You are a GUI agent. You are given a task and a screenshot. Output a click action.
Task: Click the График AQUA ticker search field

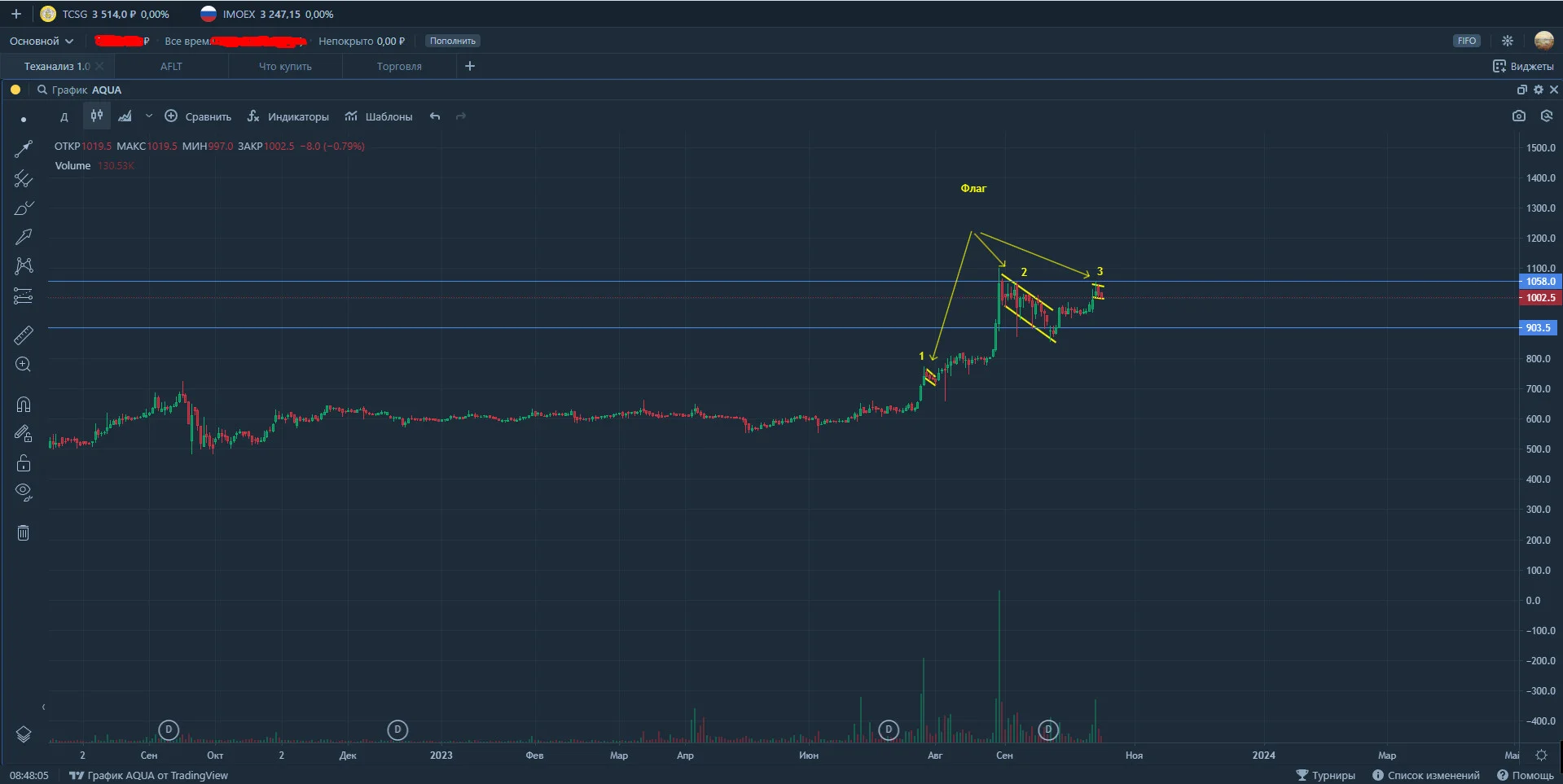(80, 90)
